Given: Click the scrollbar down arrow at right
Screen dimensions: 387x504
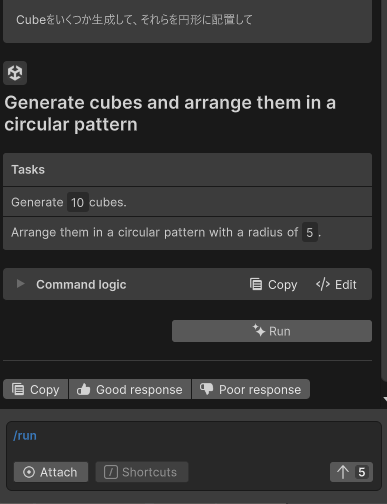Looking at the screenshot, I should (385, 398).
